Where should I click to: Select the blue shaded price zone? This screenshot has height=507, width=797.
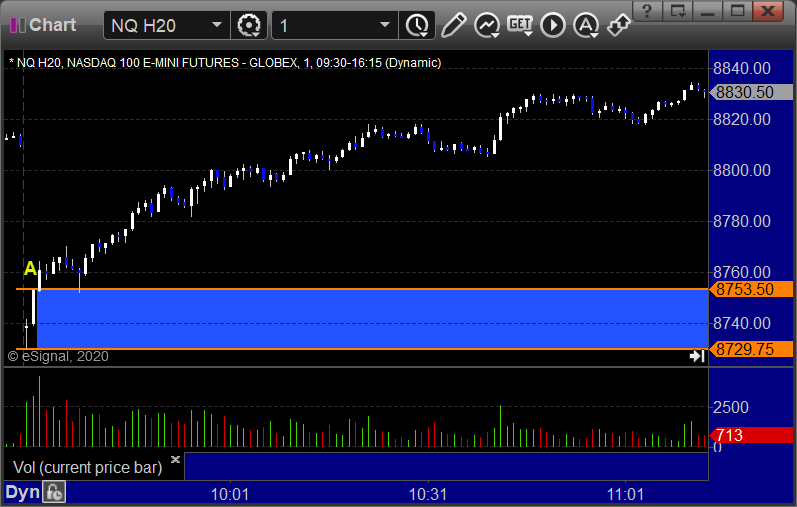[372, 319]
